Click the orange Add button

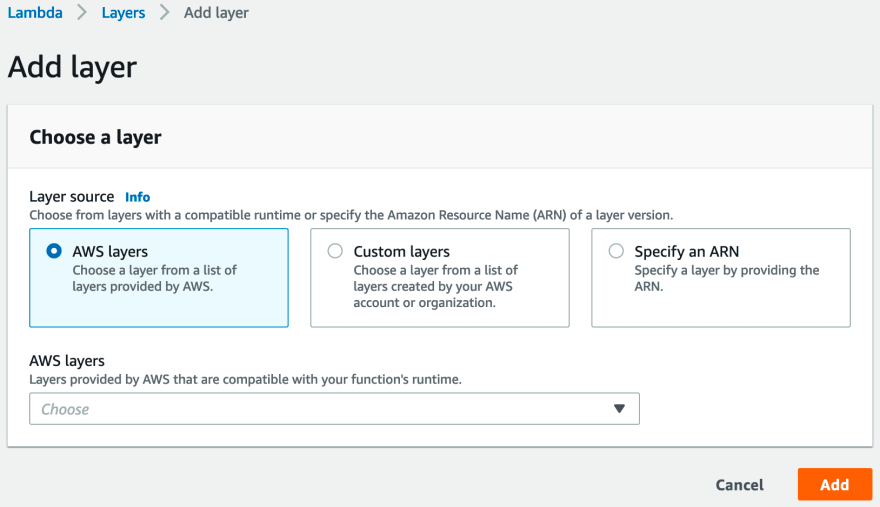point(835,485)
